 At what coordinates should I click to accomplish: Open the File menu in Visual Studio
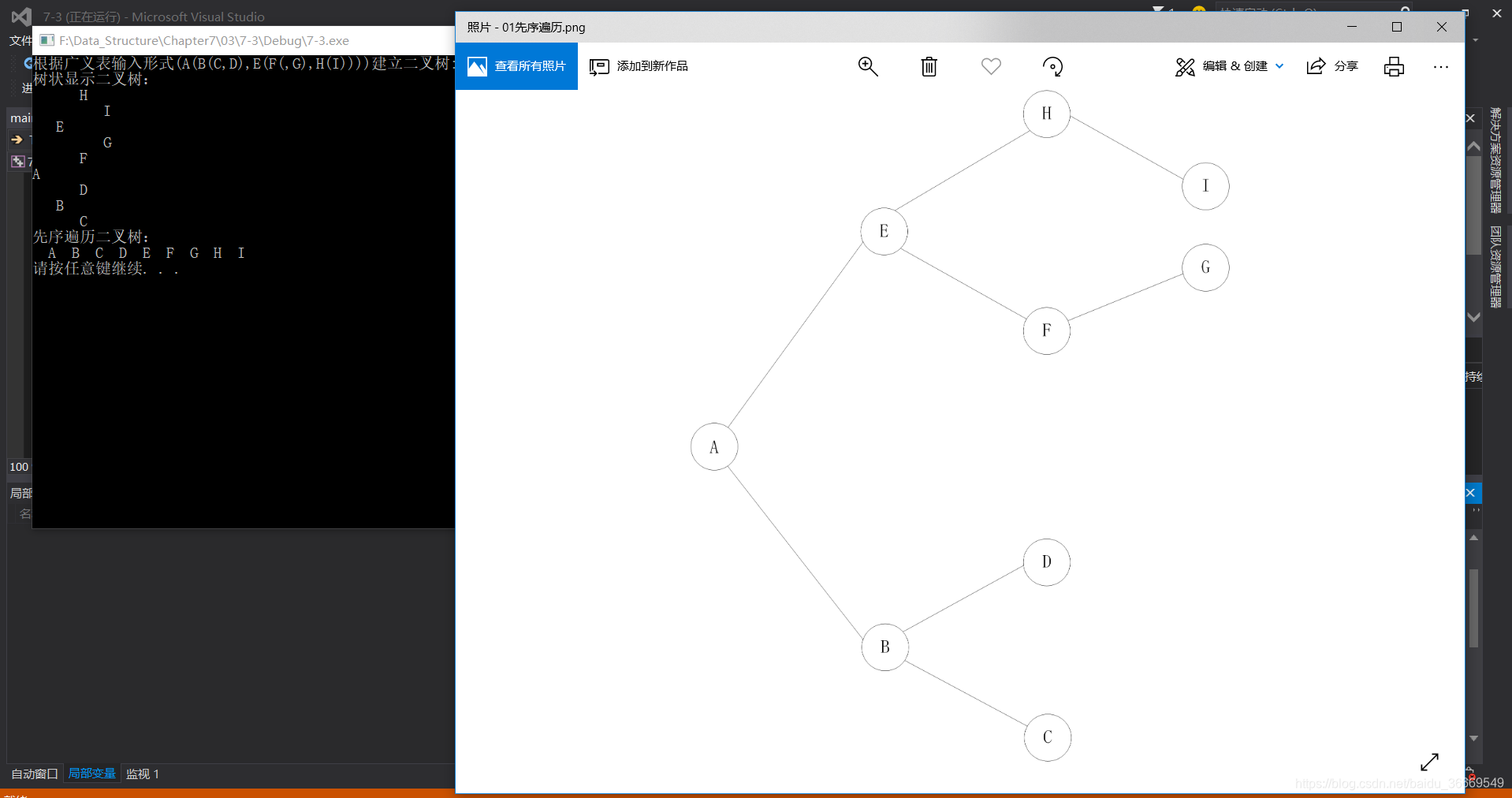point(20,40)
